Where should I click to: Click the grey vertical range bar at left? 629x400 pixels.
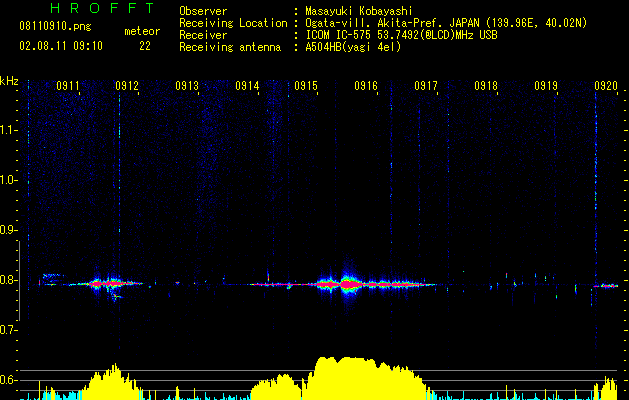(19, 281)
